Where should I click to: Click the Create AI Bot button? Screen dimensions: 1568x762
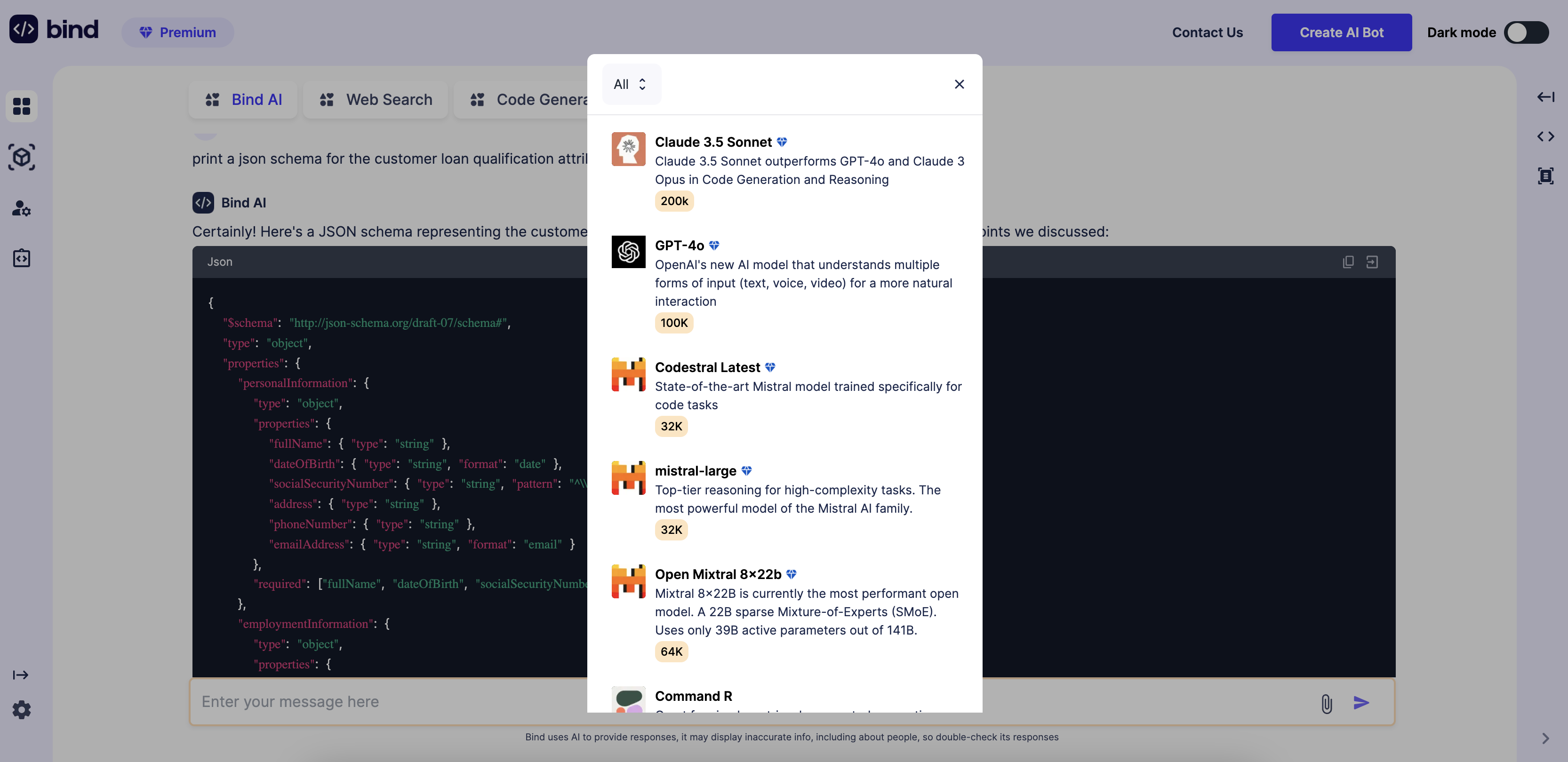1341,32
